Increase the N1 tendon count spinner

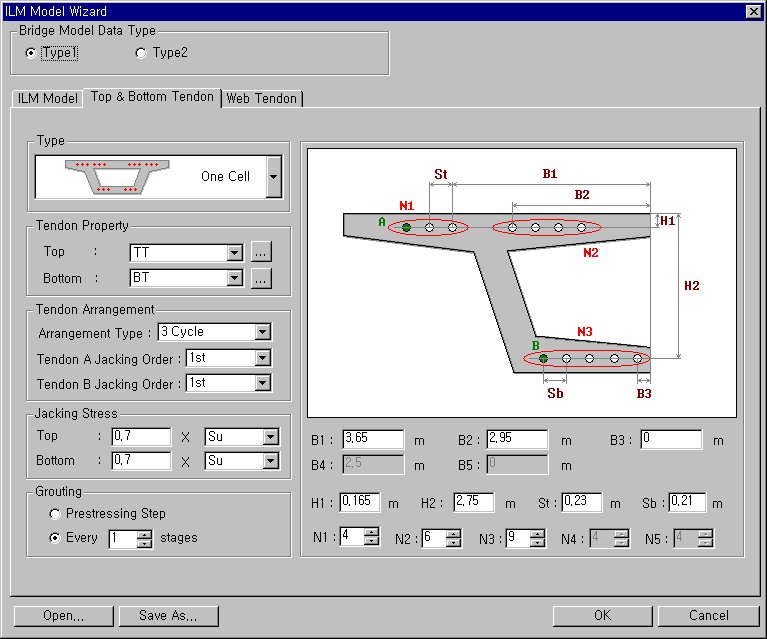click(x=372, y=533)
